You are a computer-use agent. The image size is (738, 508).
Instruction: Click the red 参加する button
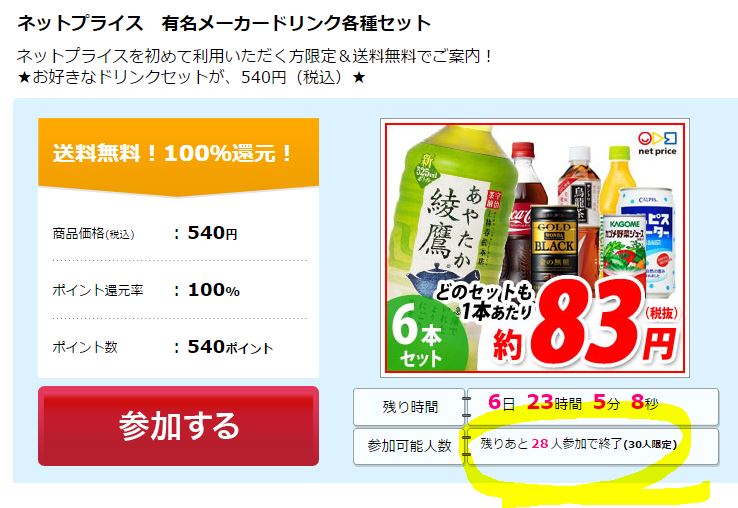178,426
